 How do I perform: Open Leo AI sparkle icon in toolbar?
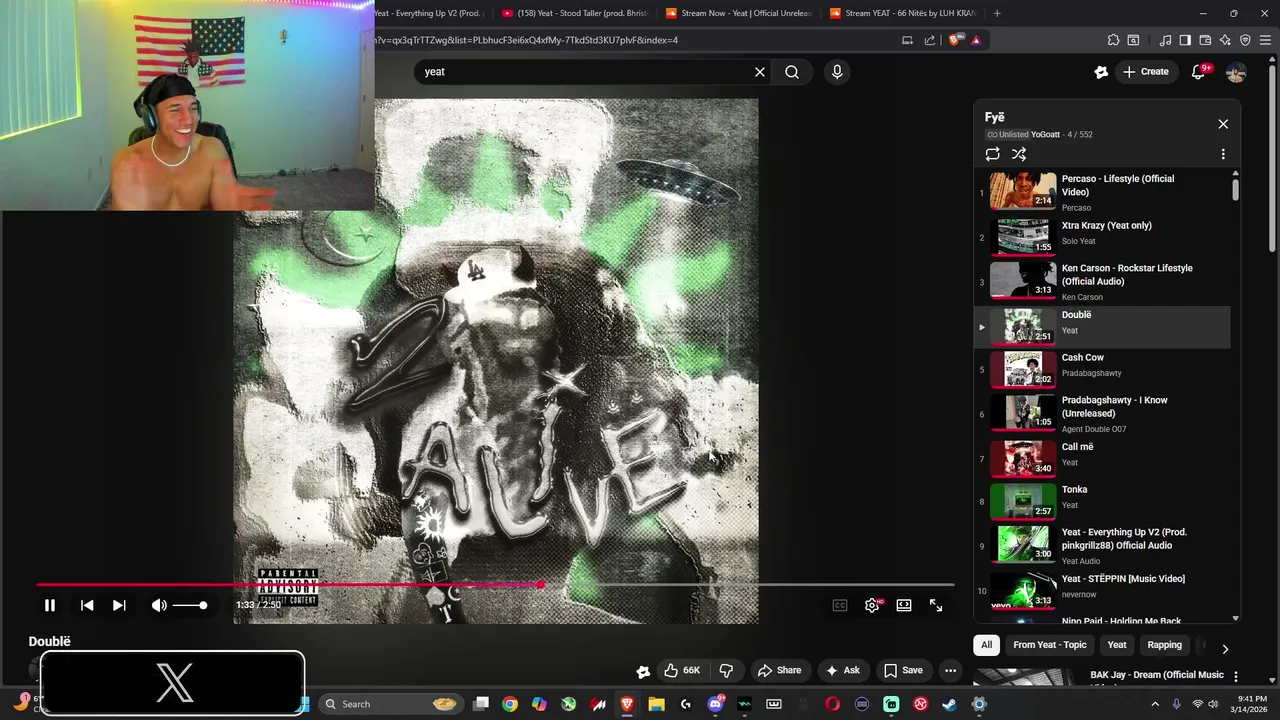pos(1225,40)
